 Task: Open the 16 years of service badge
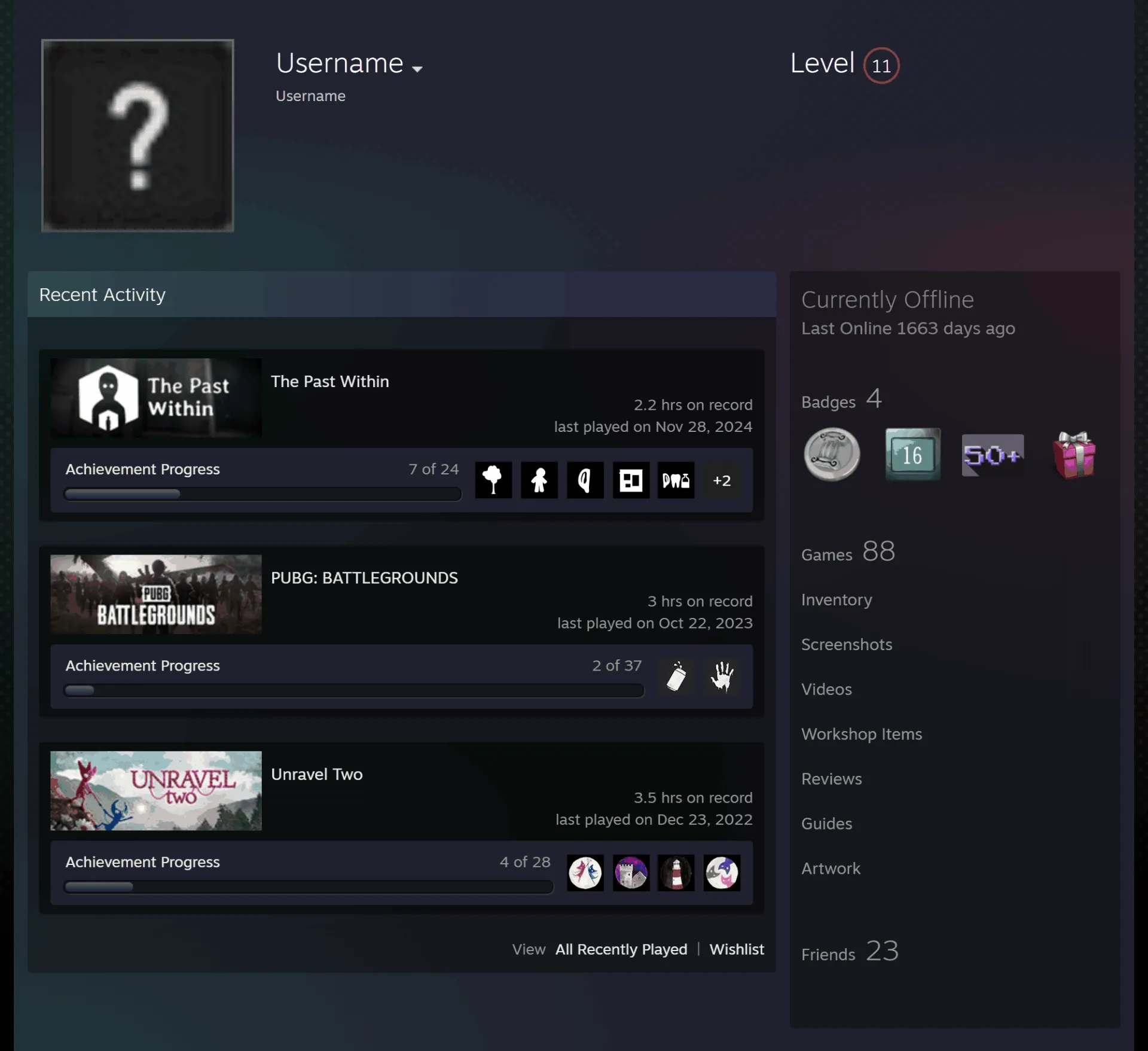click(x=912, y=455)
